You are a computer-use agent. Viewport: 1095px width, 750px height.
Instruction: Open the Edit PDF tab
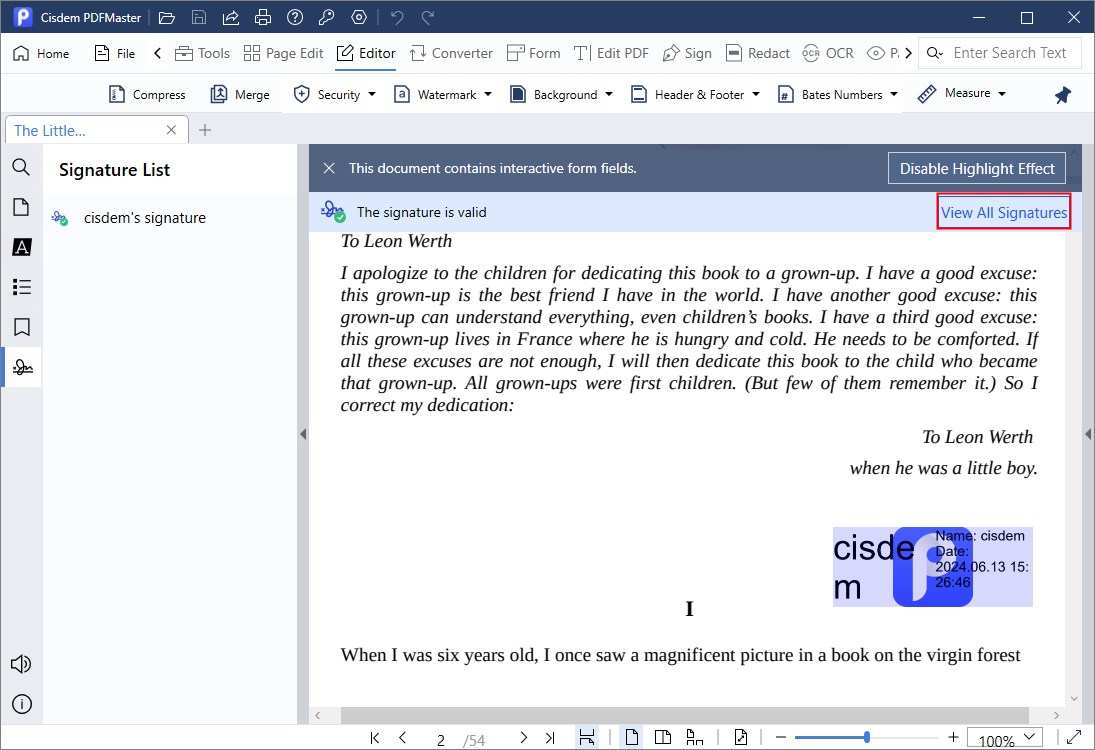point(611,53)
